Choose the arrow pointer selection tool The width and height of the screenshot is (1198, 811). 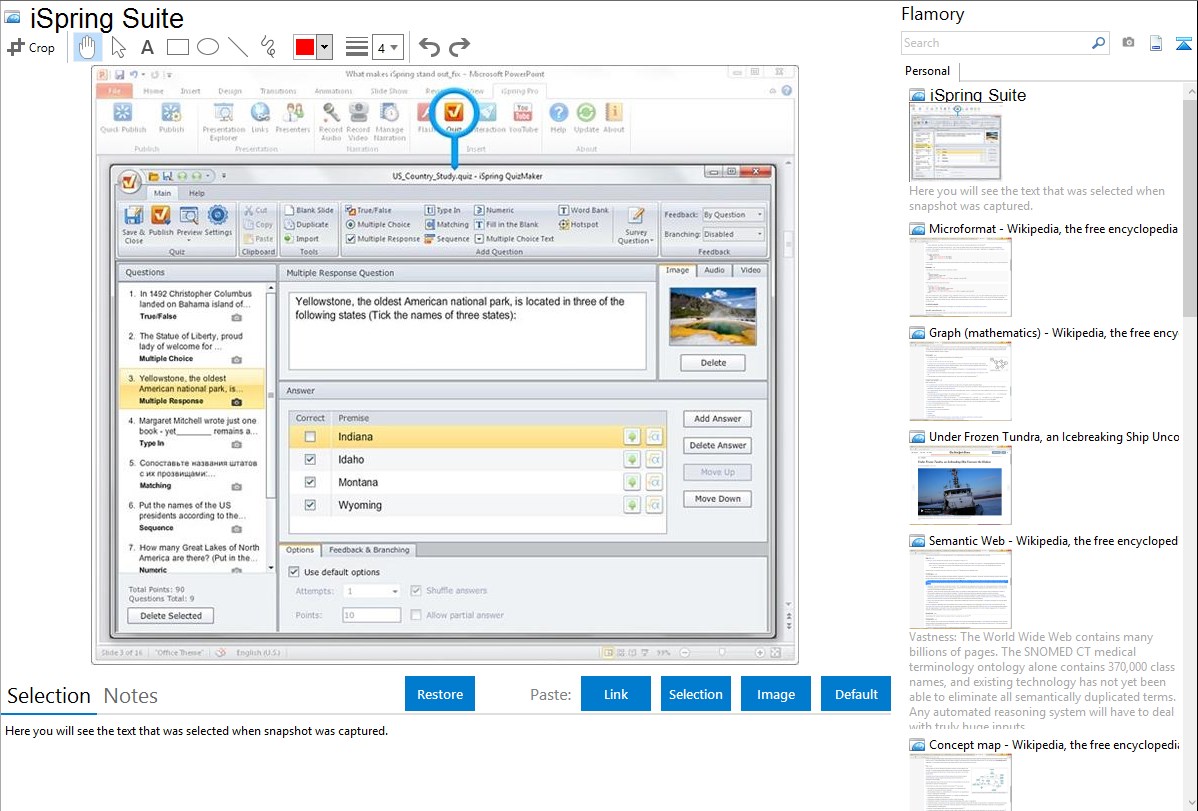click(118, 47)
